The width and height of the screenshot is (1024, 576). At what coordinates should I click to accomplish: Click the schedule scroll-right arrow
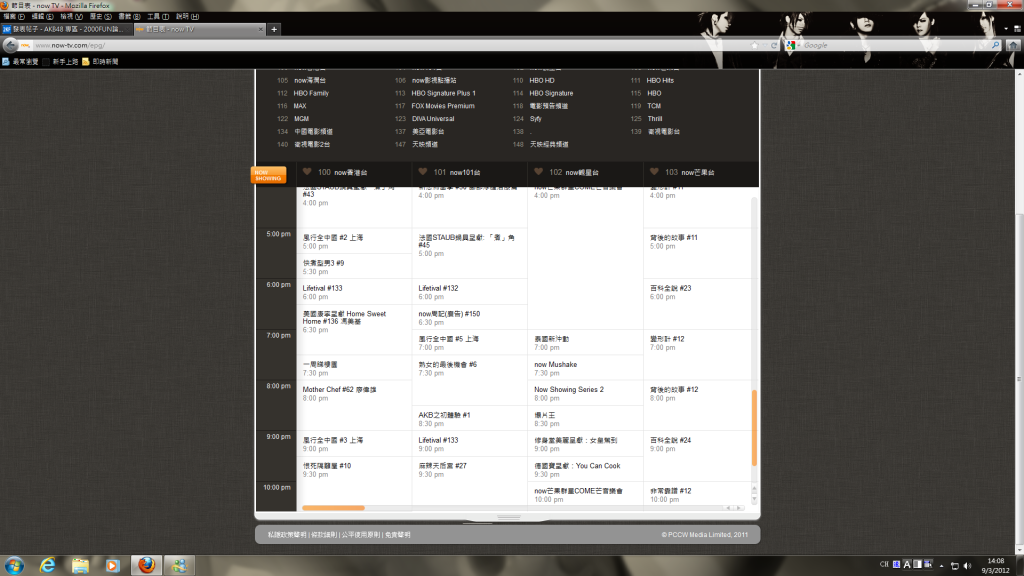(739, 508)
